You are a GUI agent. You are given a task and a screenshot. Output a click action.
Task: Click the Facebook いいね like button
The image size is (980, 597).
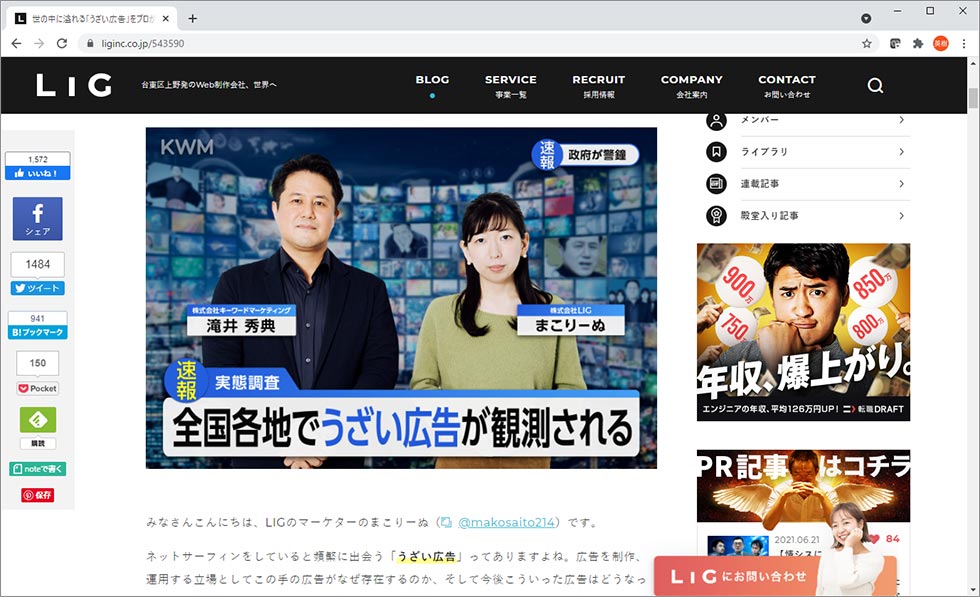[x=38, y=173]
